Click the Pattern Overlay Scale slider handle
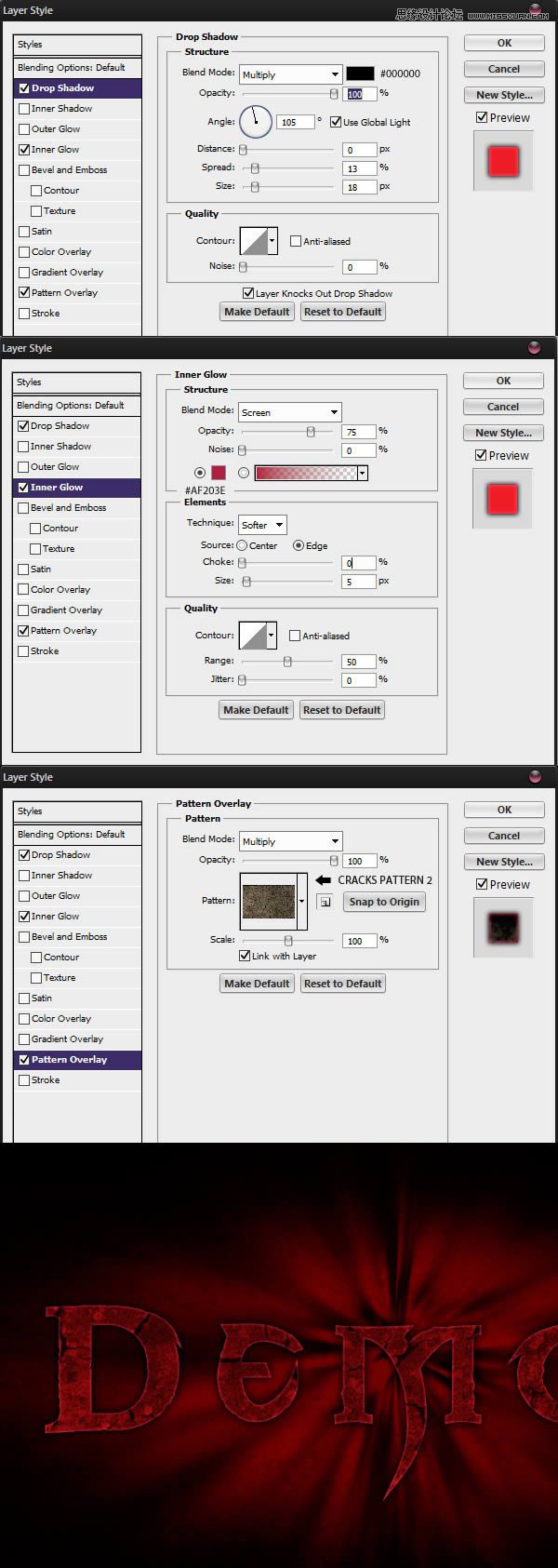Viewport: 558px width, 1568px height. click(x=288, y=941)
